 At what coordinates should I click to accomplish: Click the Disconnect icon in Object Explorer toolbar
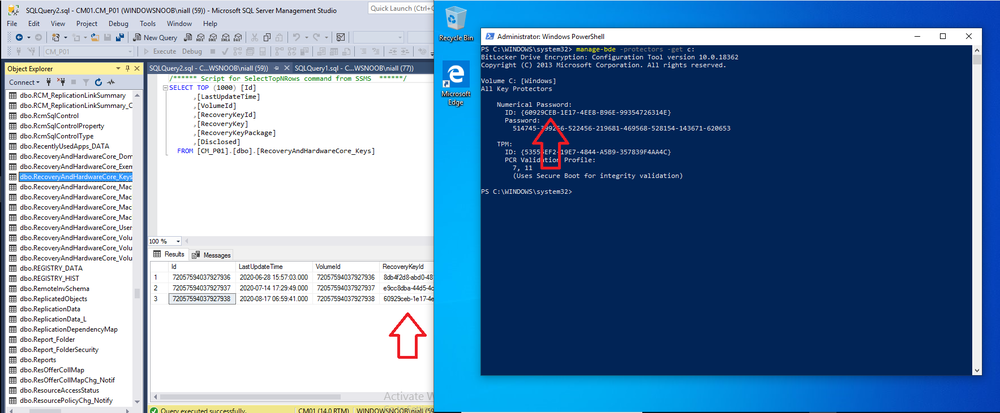(x=62, y=82)
